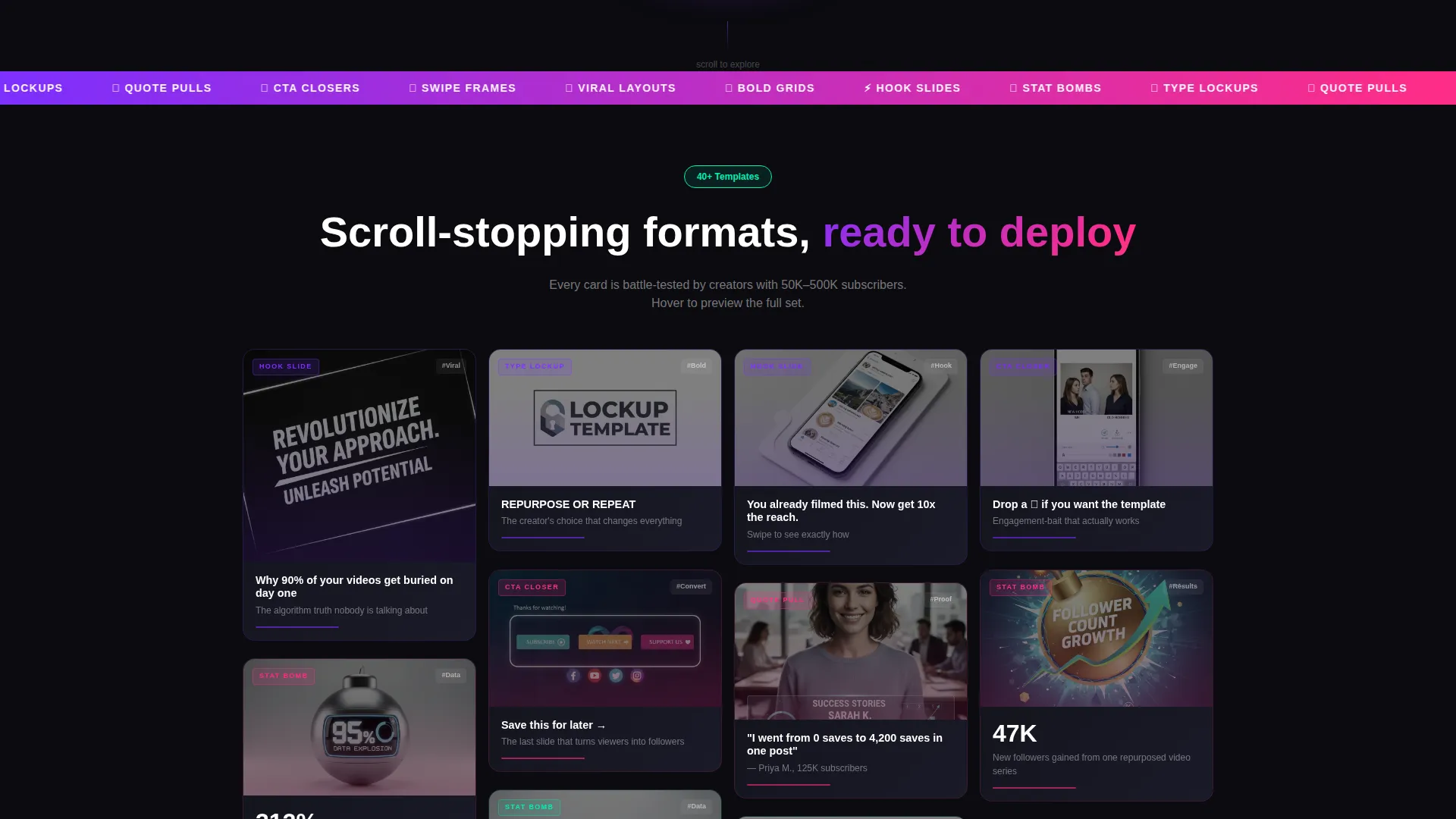Click the #Viral tag
Image resolution: width=1456 pixels, height=819 pixels.
451,366
